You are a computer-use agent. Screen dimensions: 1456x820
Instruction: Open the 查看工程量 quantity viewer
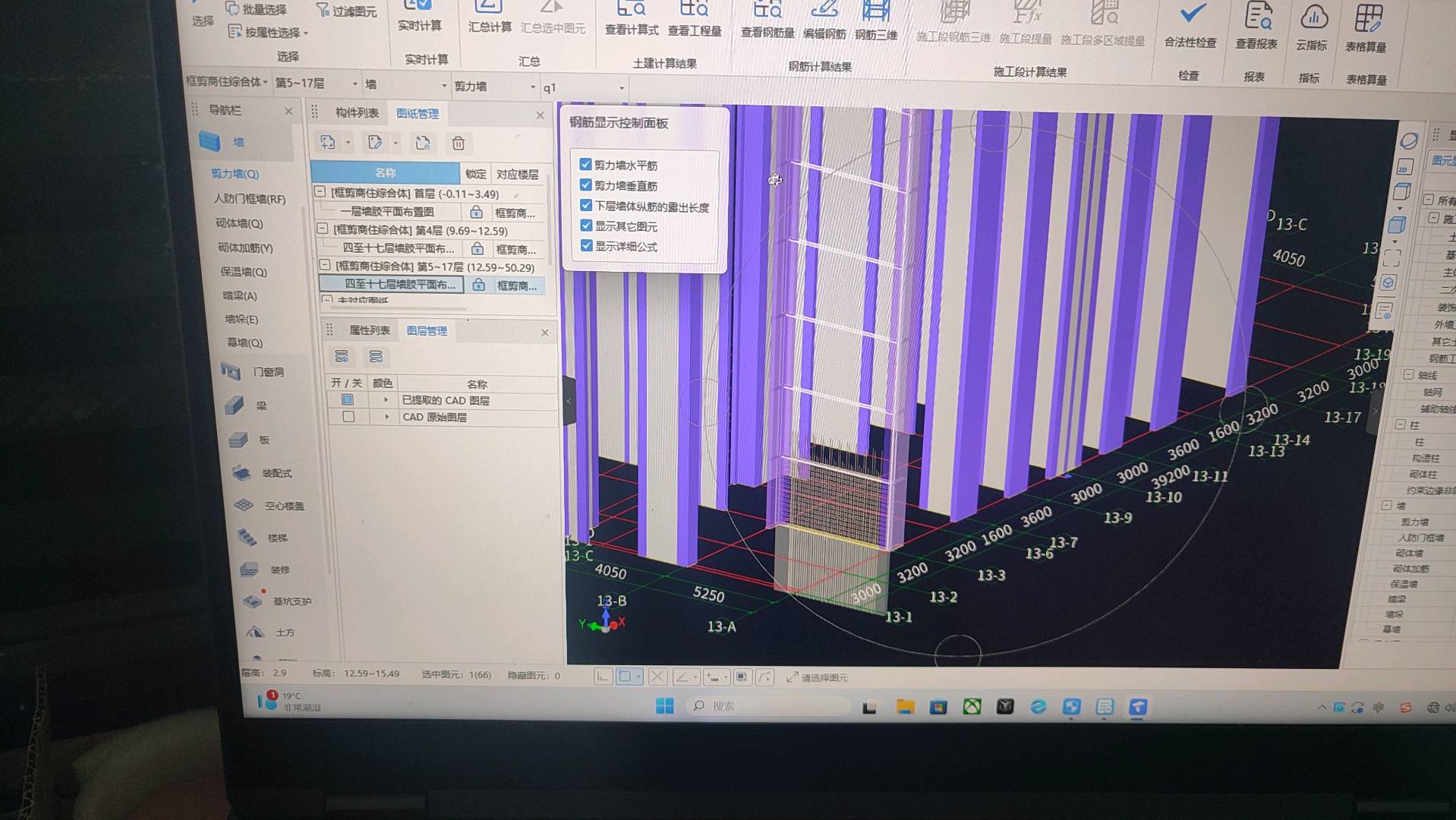(694, 20)
